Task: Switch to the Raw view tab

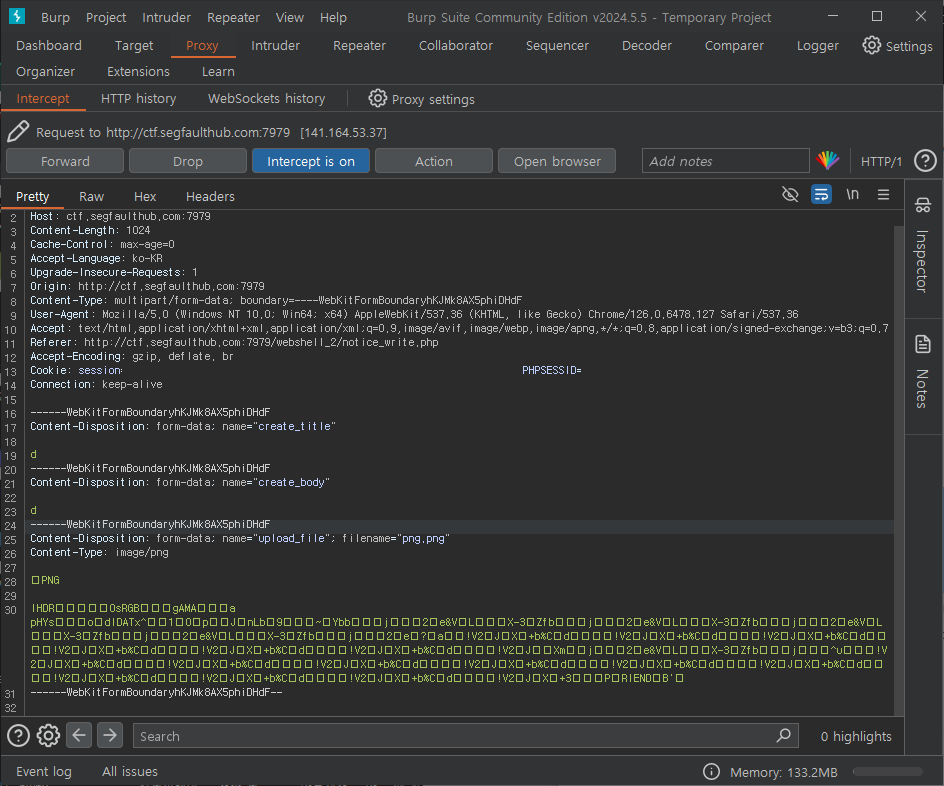Action: 92,196
